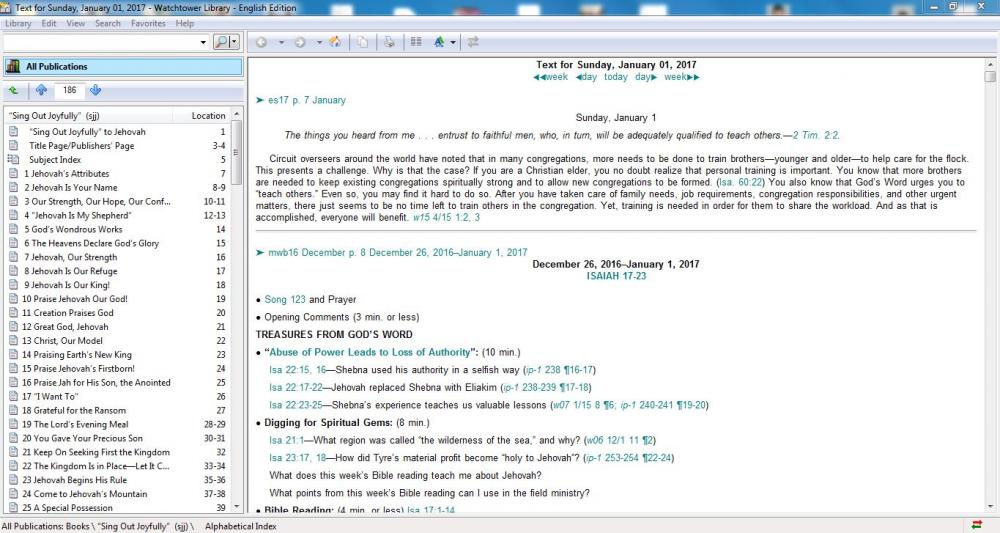Image resolution: width=1000 pixels, height=533 pixels.
Task: Toggle the column view icon
Action: [416, 42]
